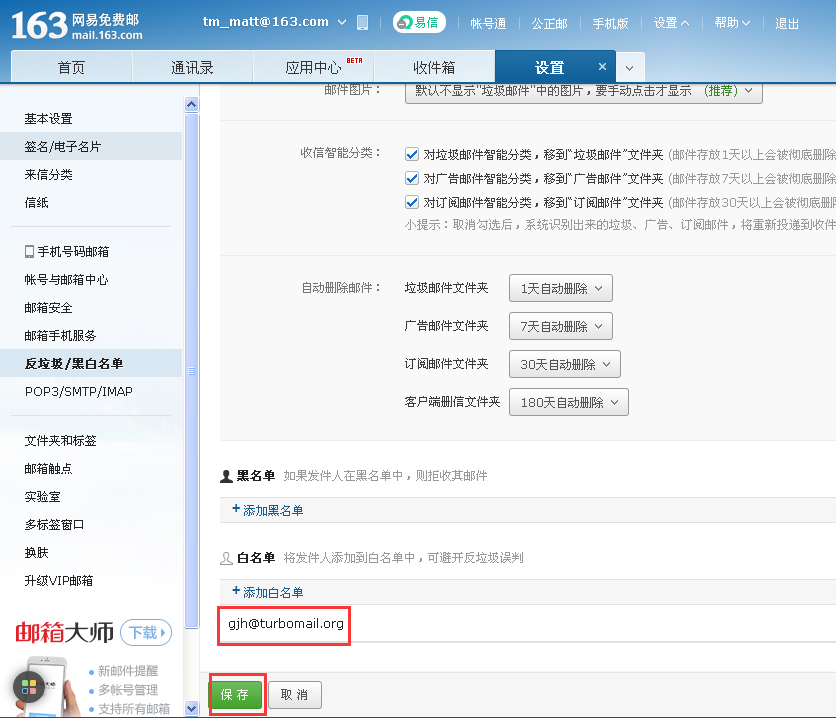This screenshot has width=836, height=718.
Task: Open 客户端删信文件夹 180天自动删除 dropdown
Action: point(568,402)
